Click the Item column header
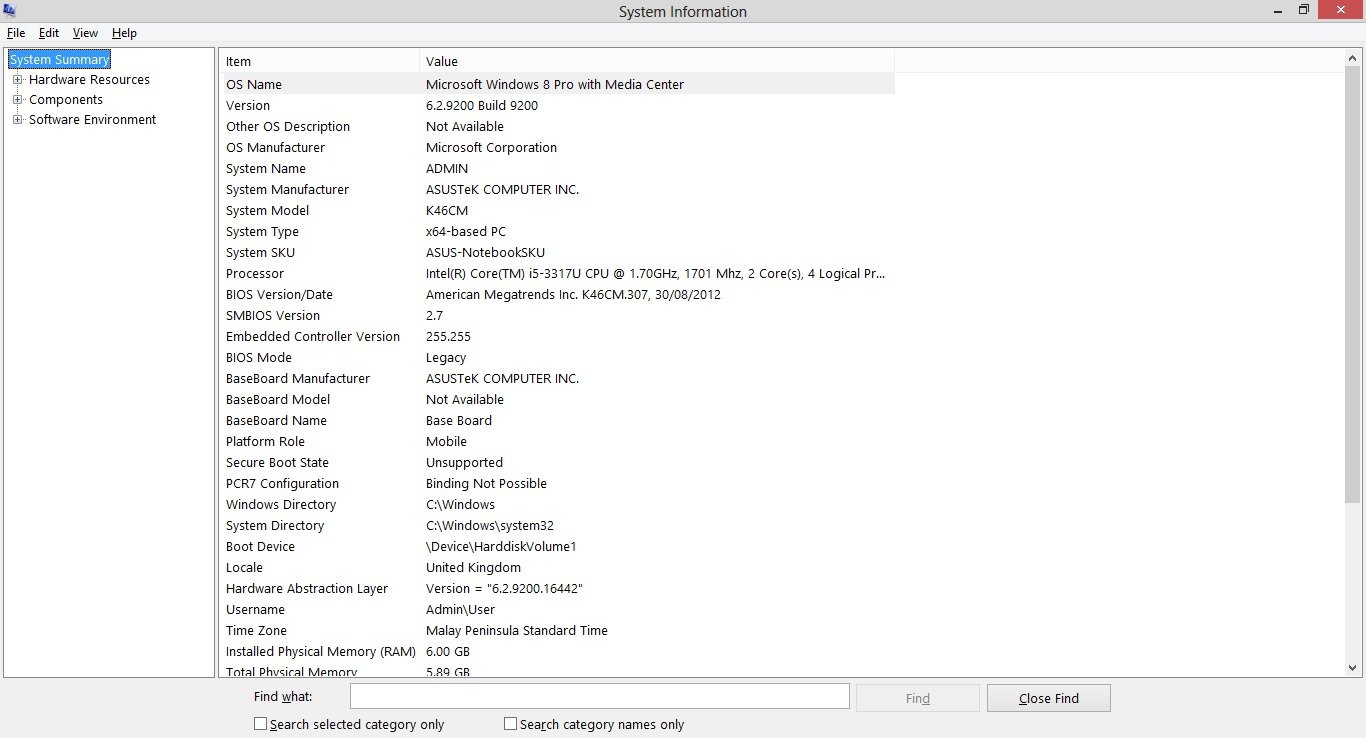 point(319,61)
